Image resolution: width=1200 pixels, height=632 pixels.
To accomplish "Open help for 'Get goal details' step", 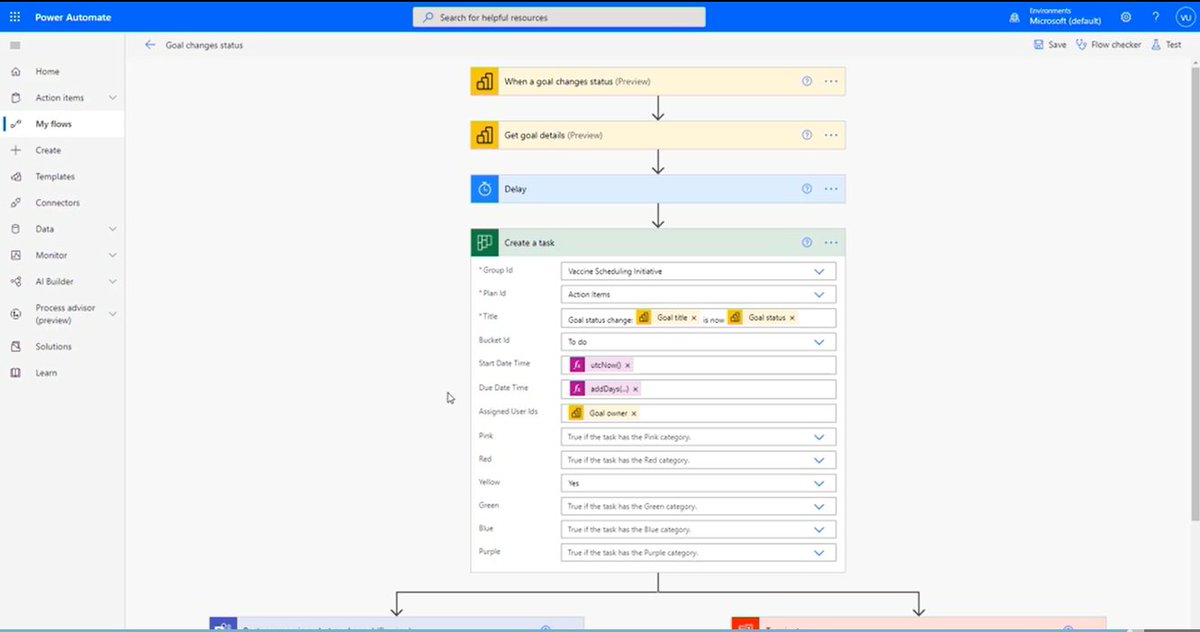I will [807, 135].
